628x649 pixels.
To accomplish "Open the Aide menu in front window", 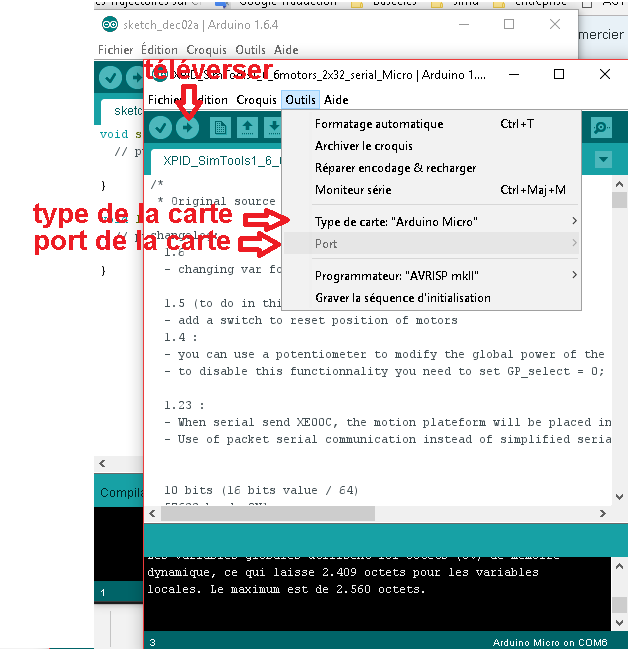I will [336, 100].
